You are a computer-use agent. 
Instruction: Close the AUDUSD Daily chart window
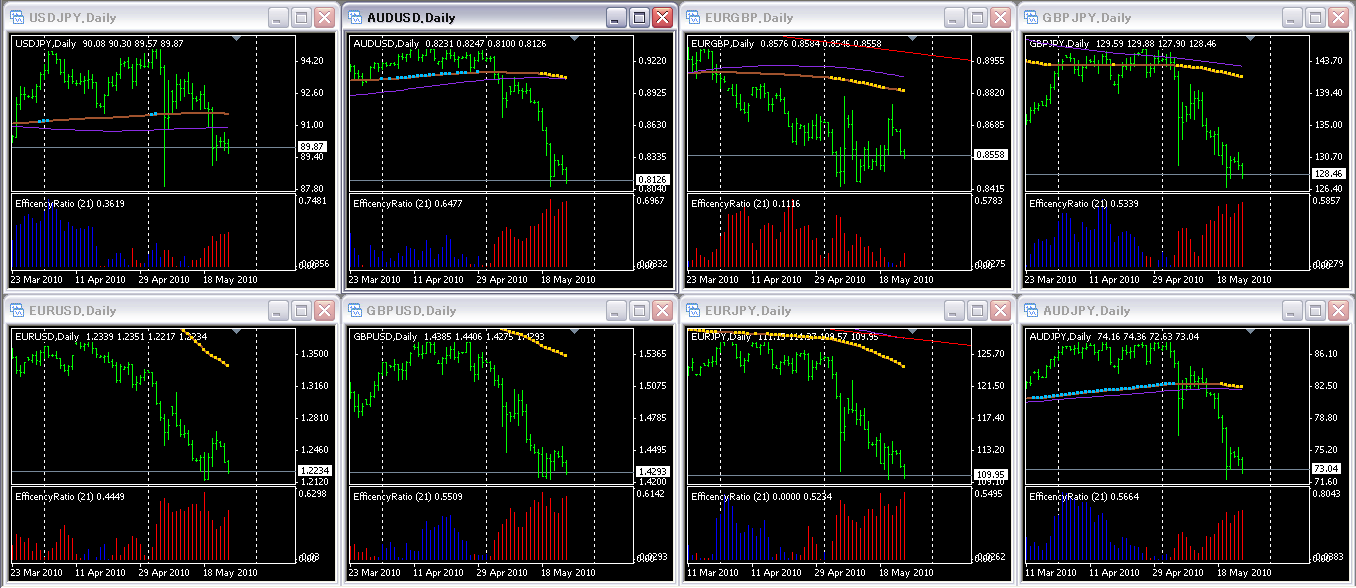pos(662,18)
